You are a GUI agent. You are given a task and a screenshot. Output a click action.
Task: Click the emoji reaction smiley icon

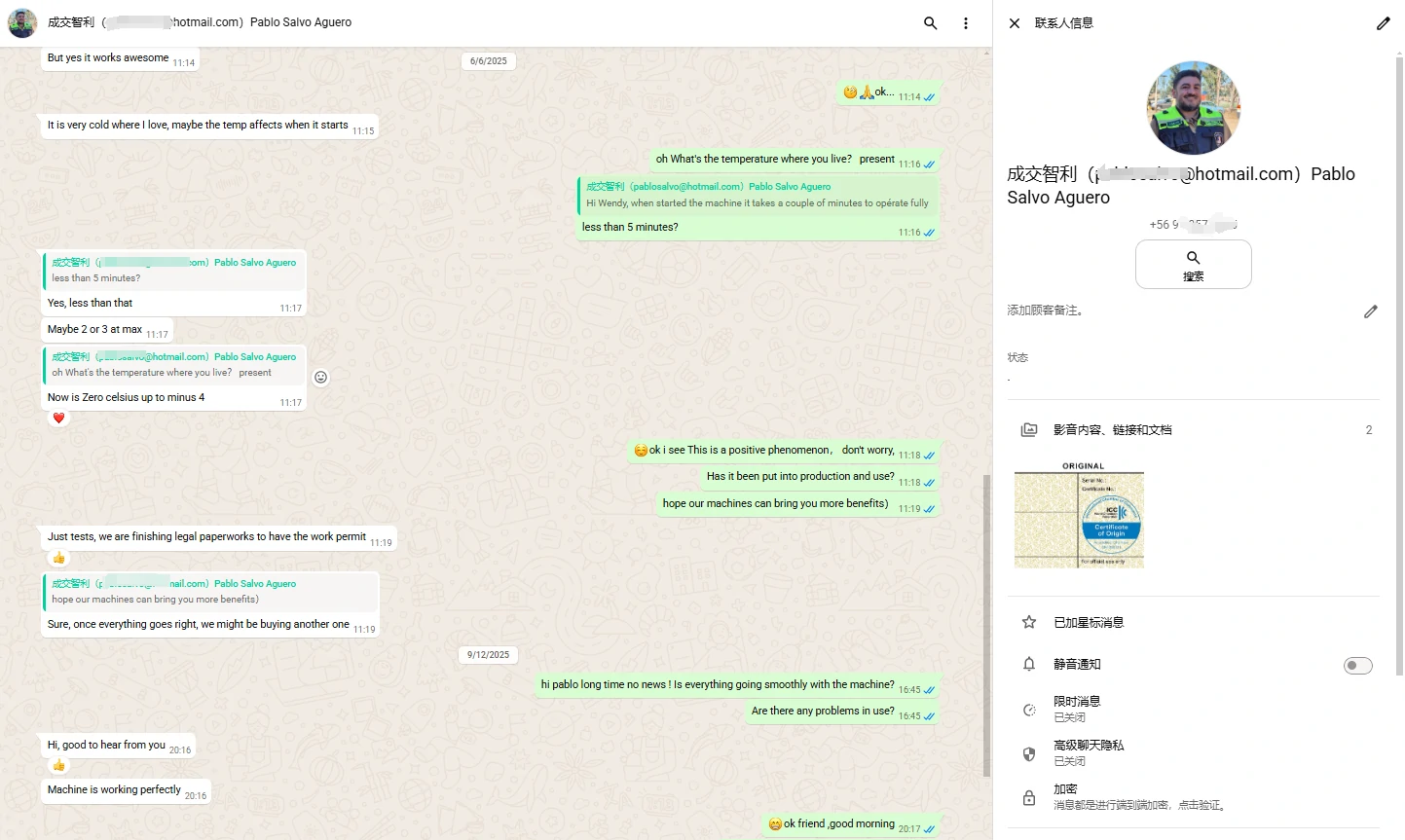pos(320,378)
